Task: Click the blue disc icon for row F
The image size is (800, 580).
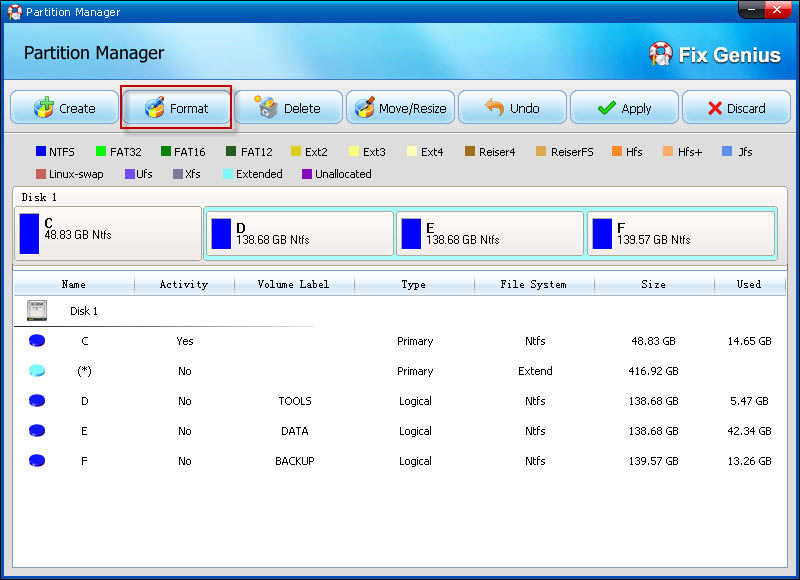Action: [x=37, y=461]
